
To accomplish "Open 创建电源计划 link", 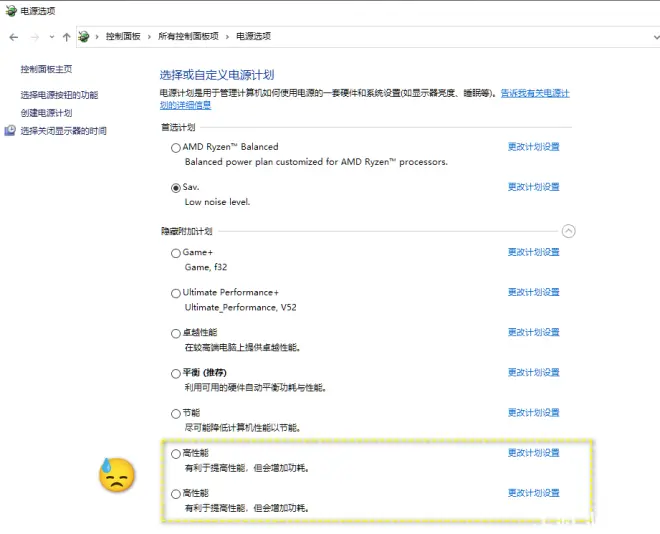I will point(46,113).
